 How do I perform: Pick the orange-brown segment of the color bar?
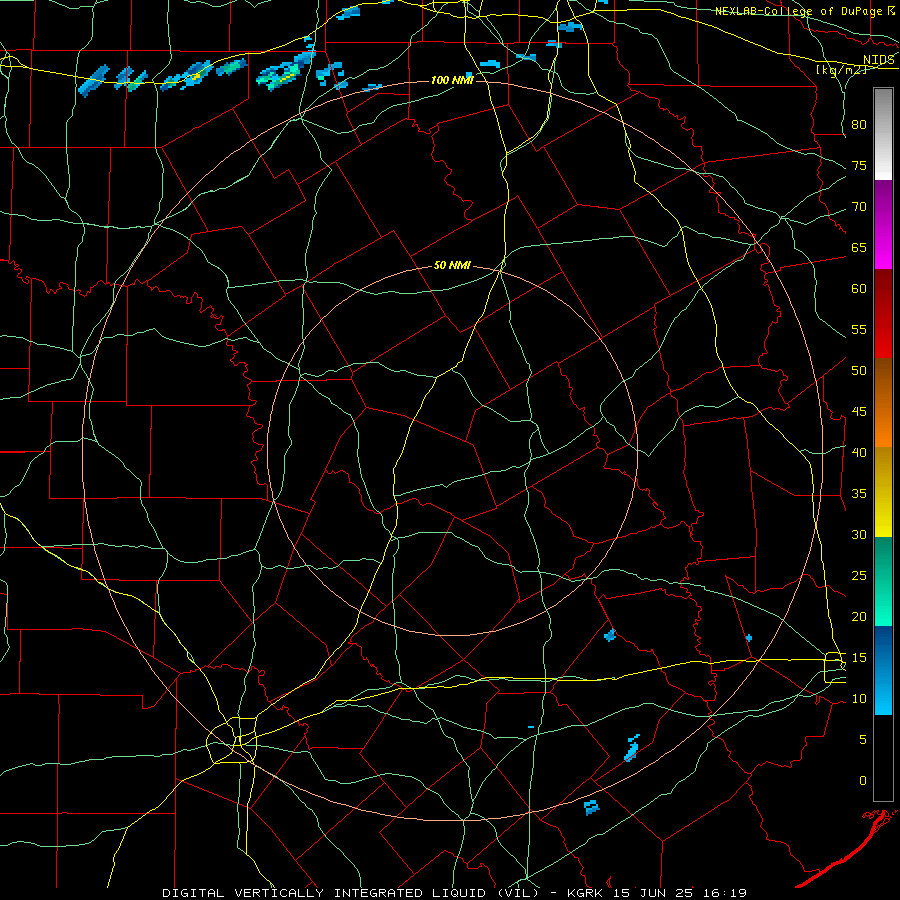point(883,402)
